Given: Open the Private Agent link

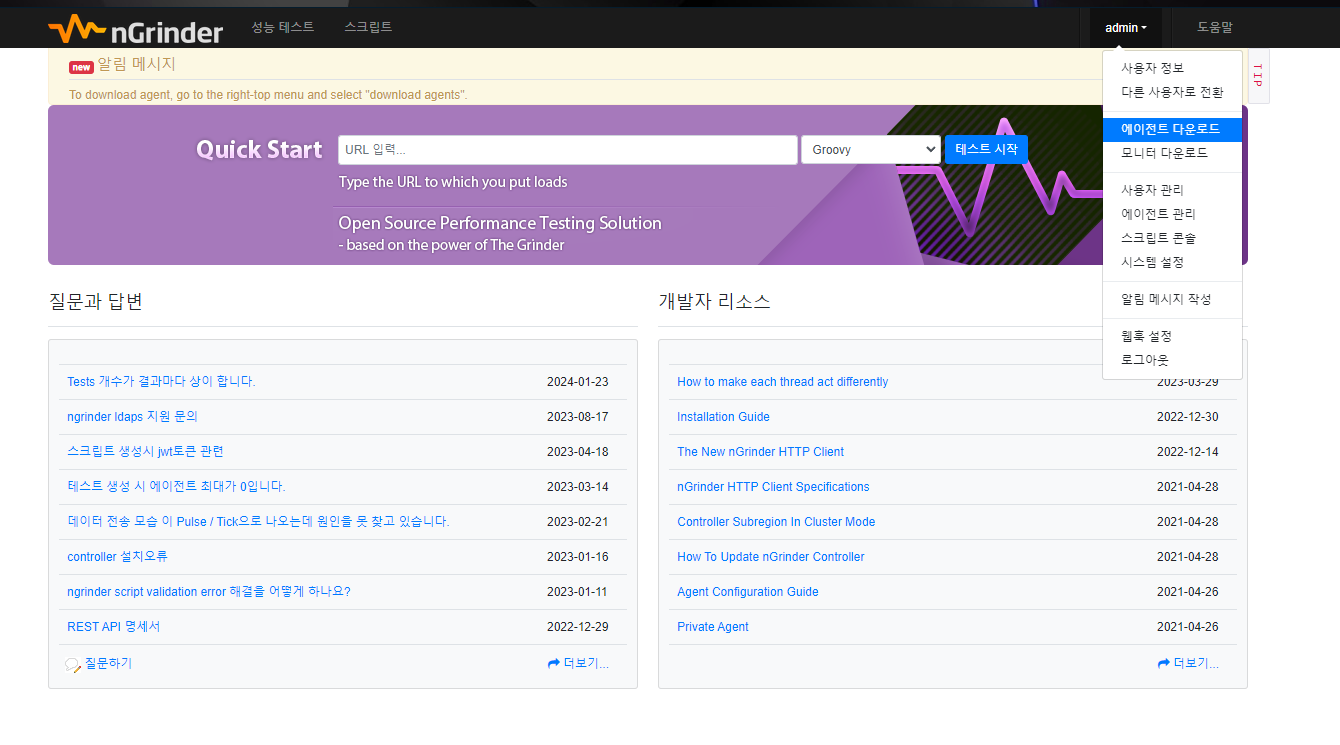Looking at the screenshot, I should coord(712,627).
